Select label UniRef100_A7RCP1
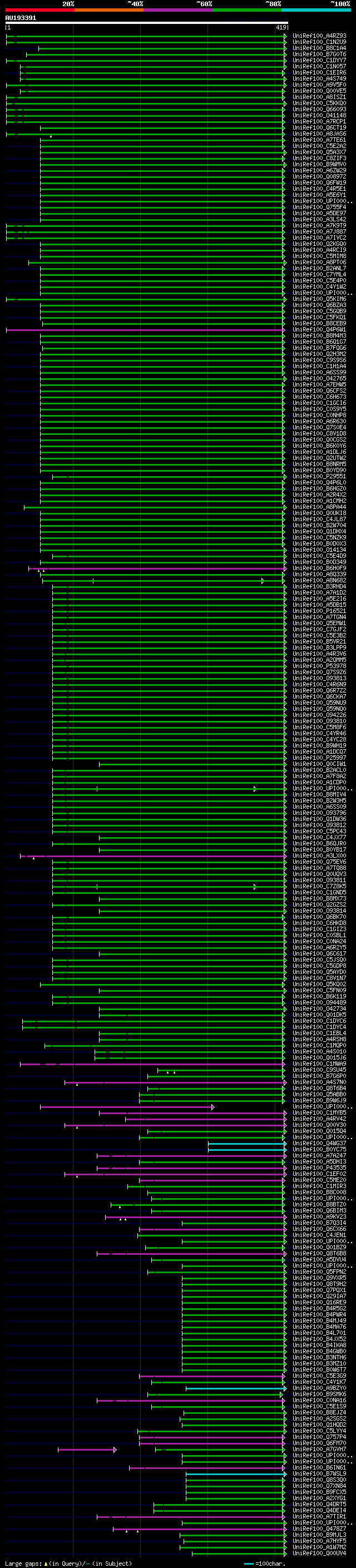Image resolution: width=356 pixels, height=1568 pixels. pyautogui.click(x=319, y=121)
